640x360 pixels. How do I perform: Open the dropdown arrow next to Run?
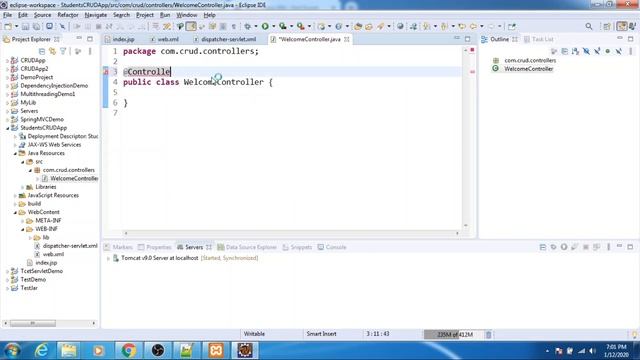(x=273, y=27)
